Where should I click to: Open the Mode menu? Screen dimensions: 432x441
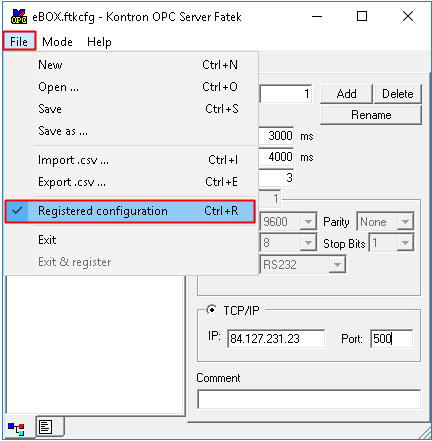57,42
